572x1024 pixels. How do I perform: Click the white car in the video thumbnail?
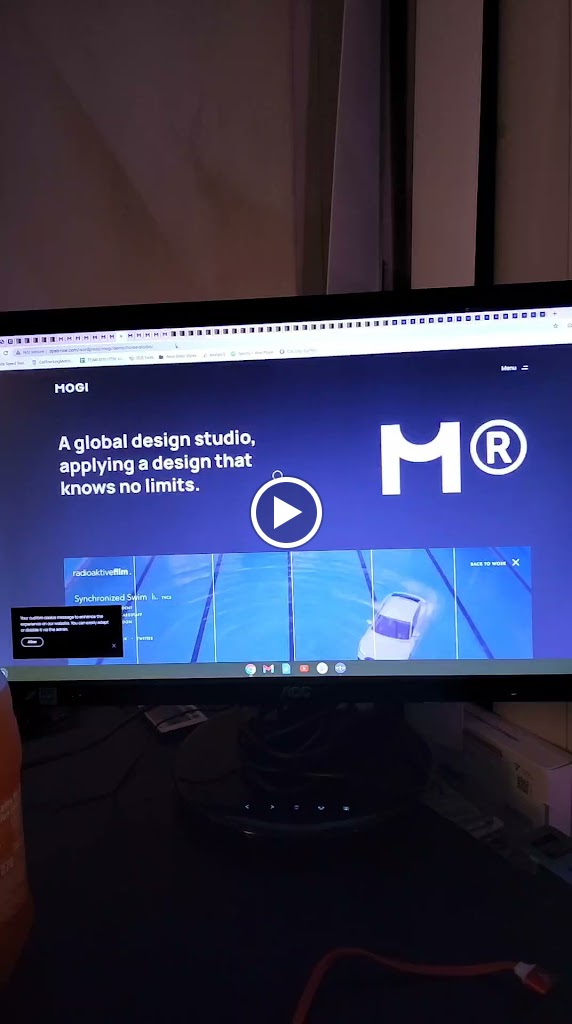[x=392, y=624]
